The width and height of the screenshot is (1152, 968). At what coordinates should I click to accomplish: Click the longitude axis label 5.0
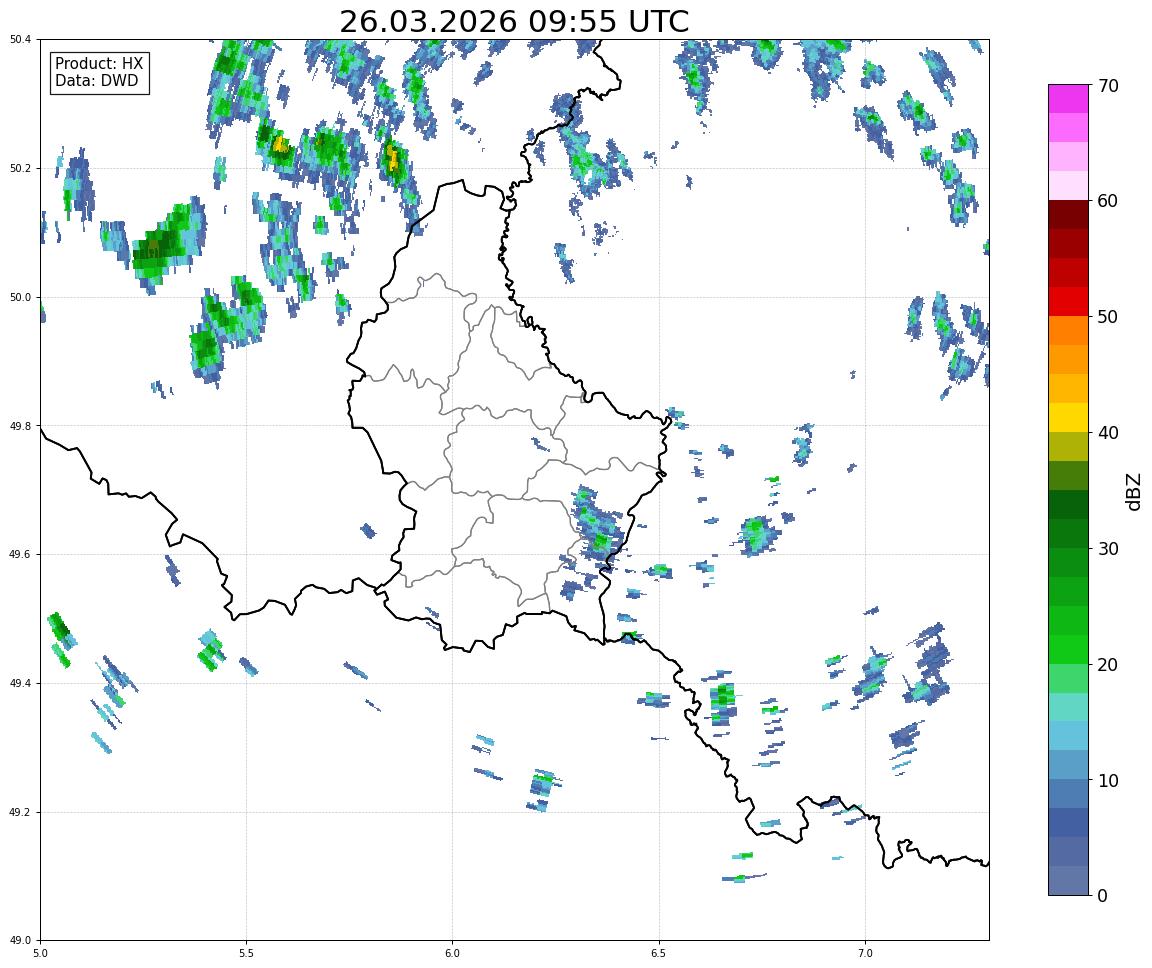(40, 953)
